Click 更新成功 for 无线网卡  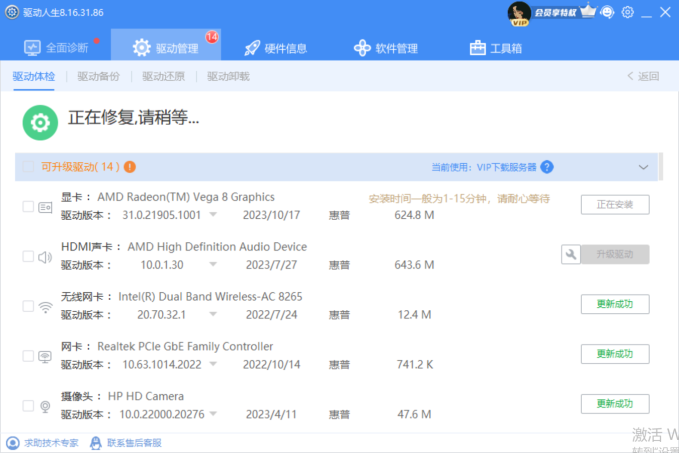615,304
